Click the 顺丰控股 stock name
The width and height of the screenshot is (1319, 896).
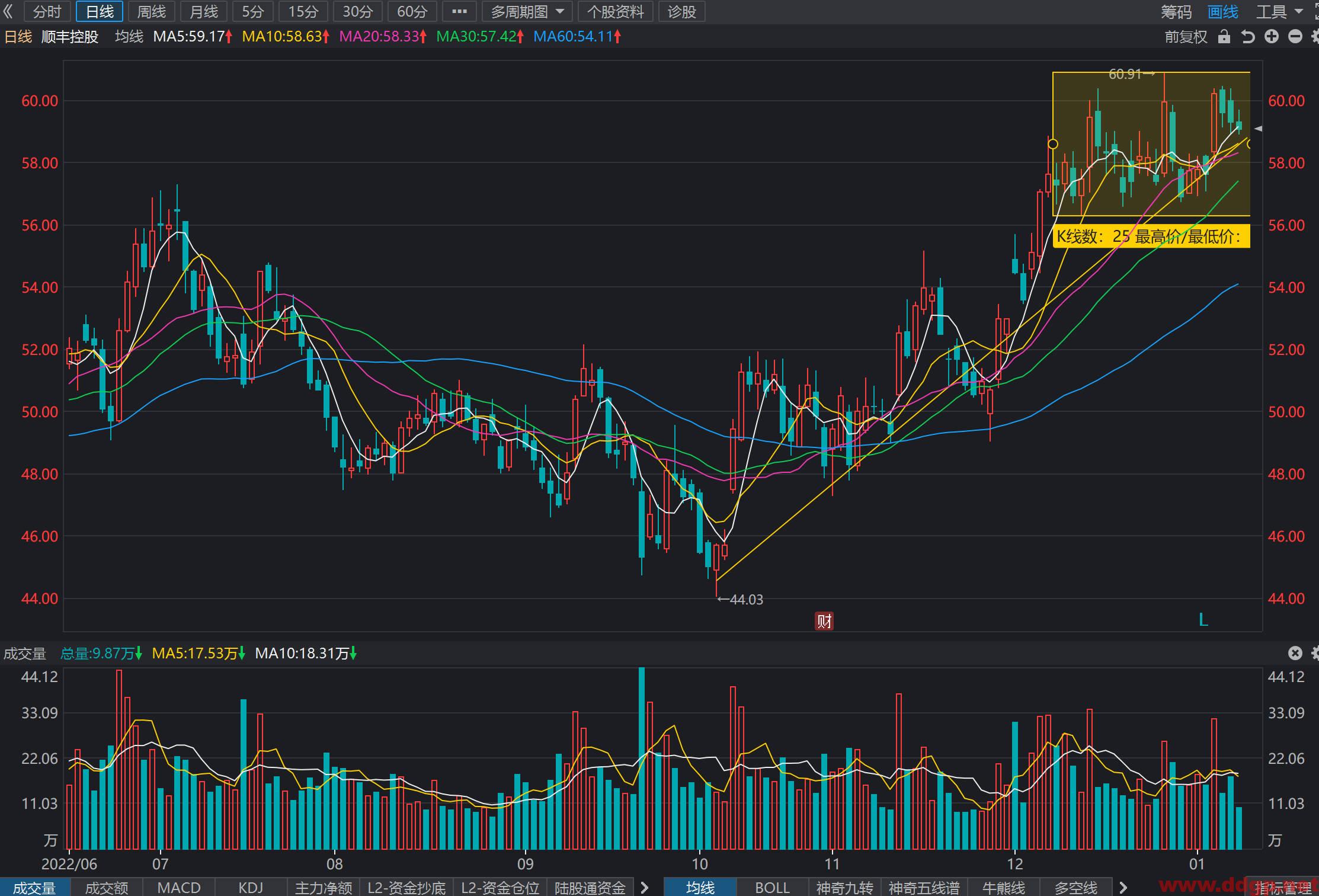[x=70, y=37]
